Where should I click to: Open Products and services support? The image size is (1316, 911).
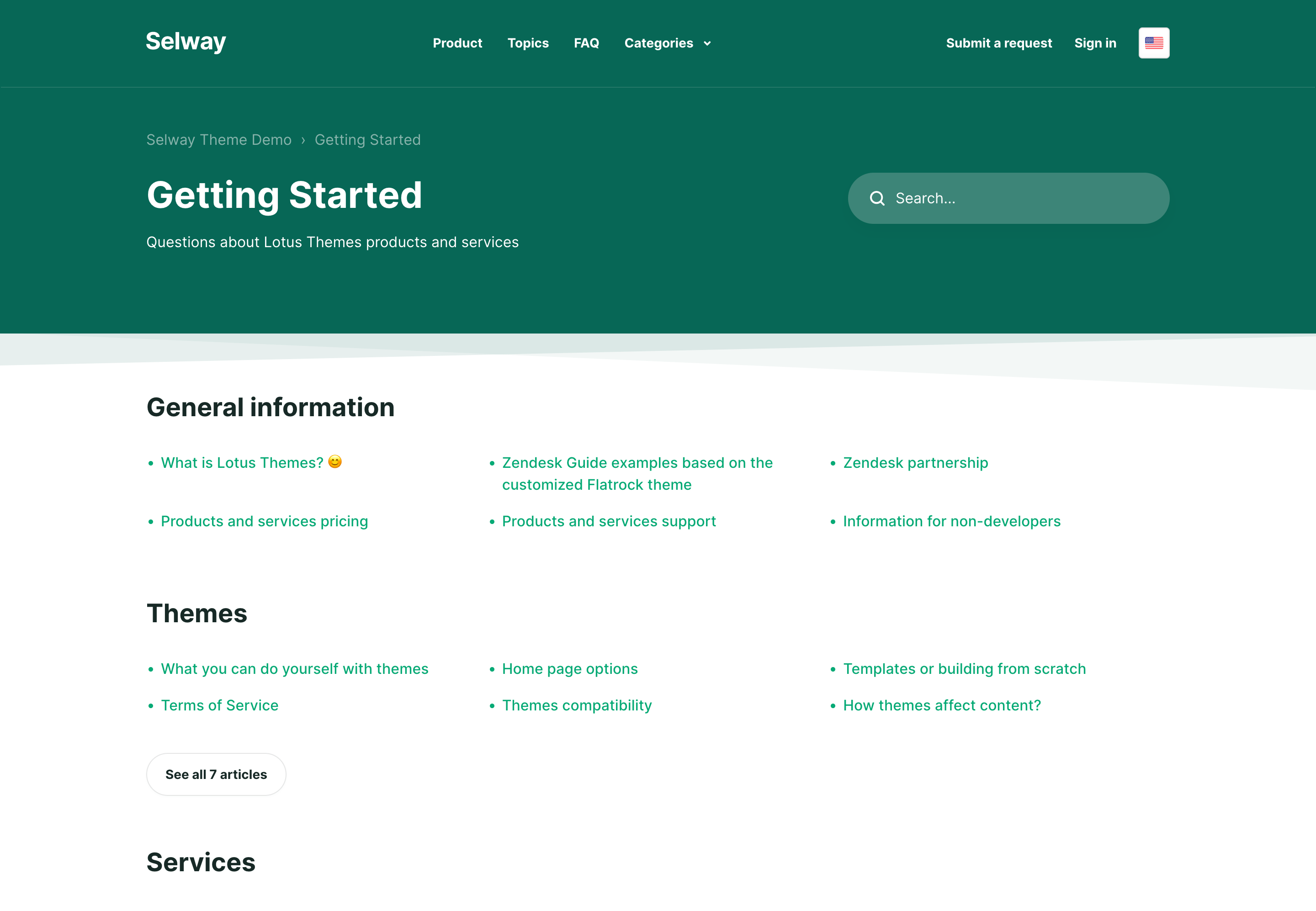[x=609, y=521]
